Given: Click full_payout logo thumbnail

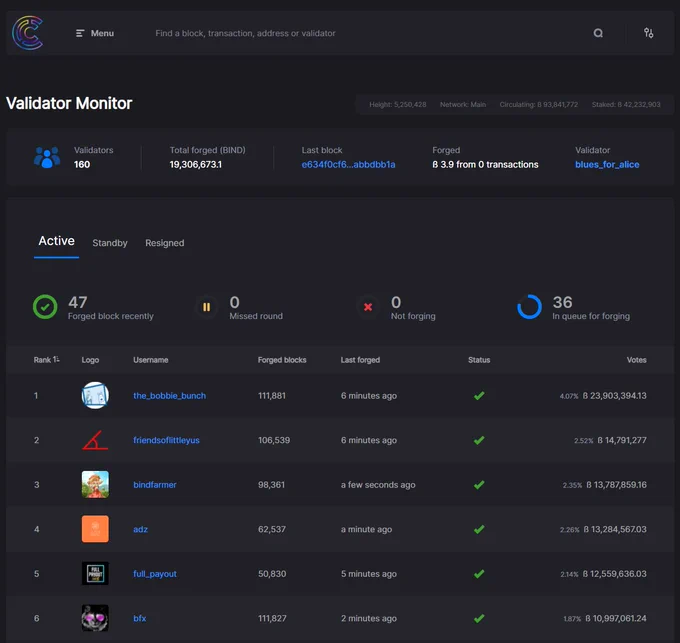Looking at the screenshot, I should coord(95,574).
